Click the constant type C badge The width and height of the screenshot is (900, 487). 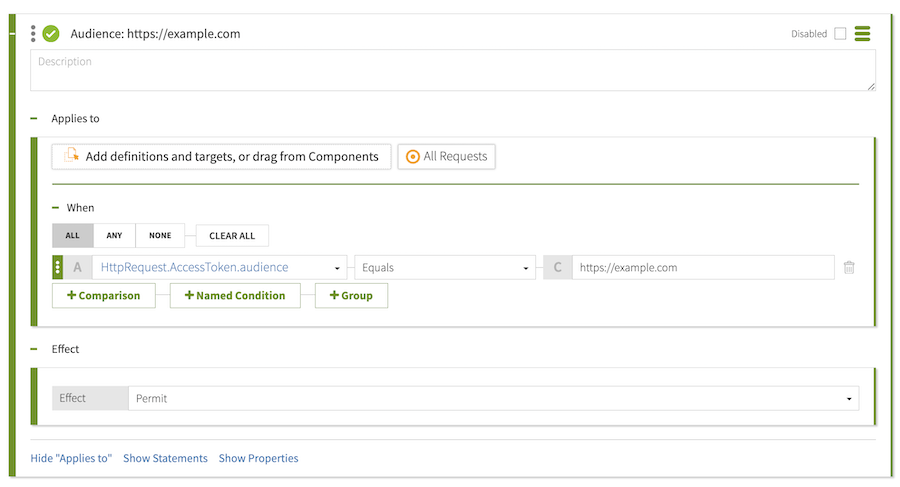558,268
